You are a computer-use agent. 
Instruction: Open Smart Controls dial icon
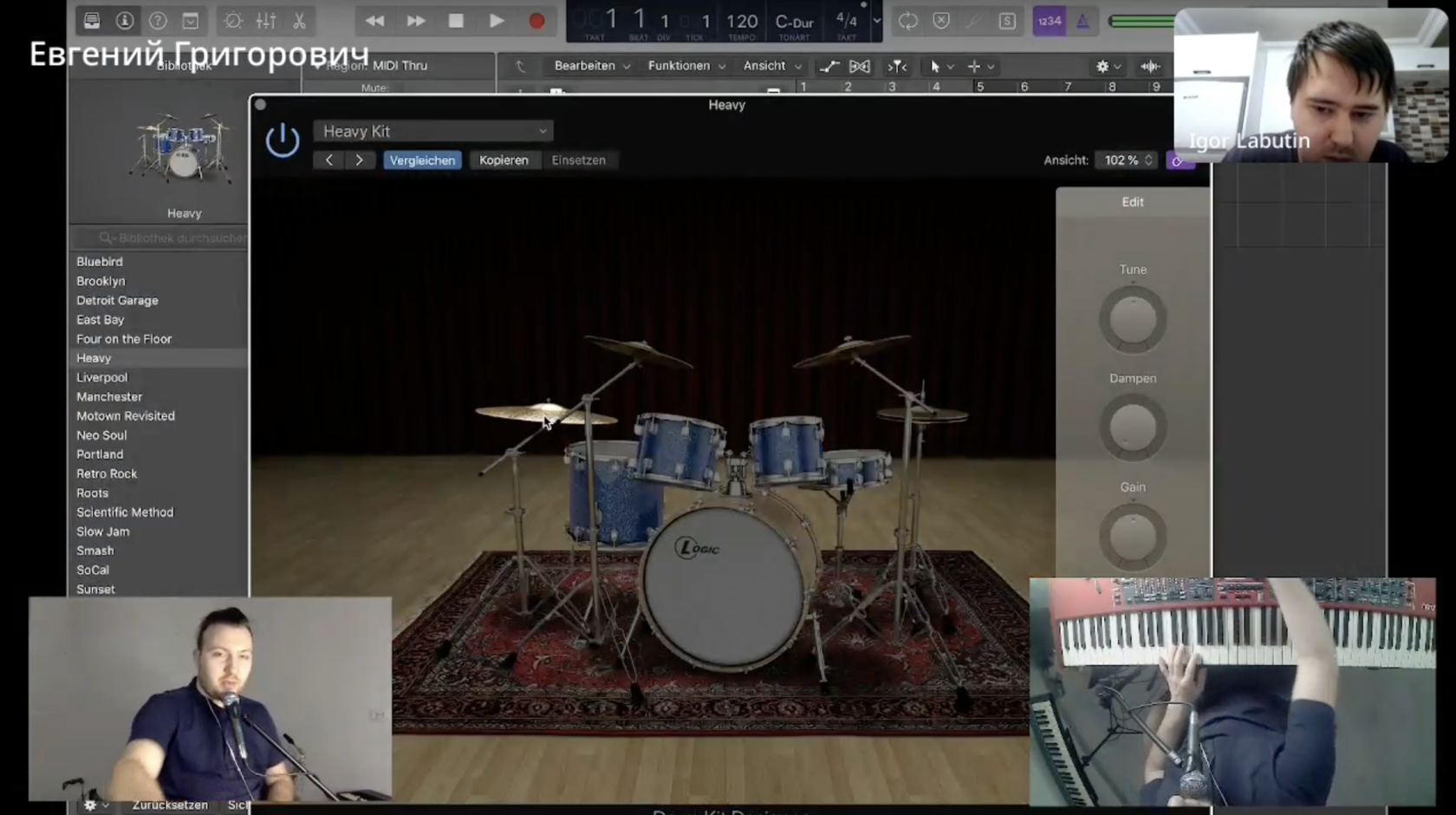(233, 20)
